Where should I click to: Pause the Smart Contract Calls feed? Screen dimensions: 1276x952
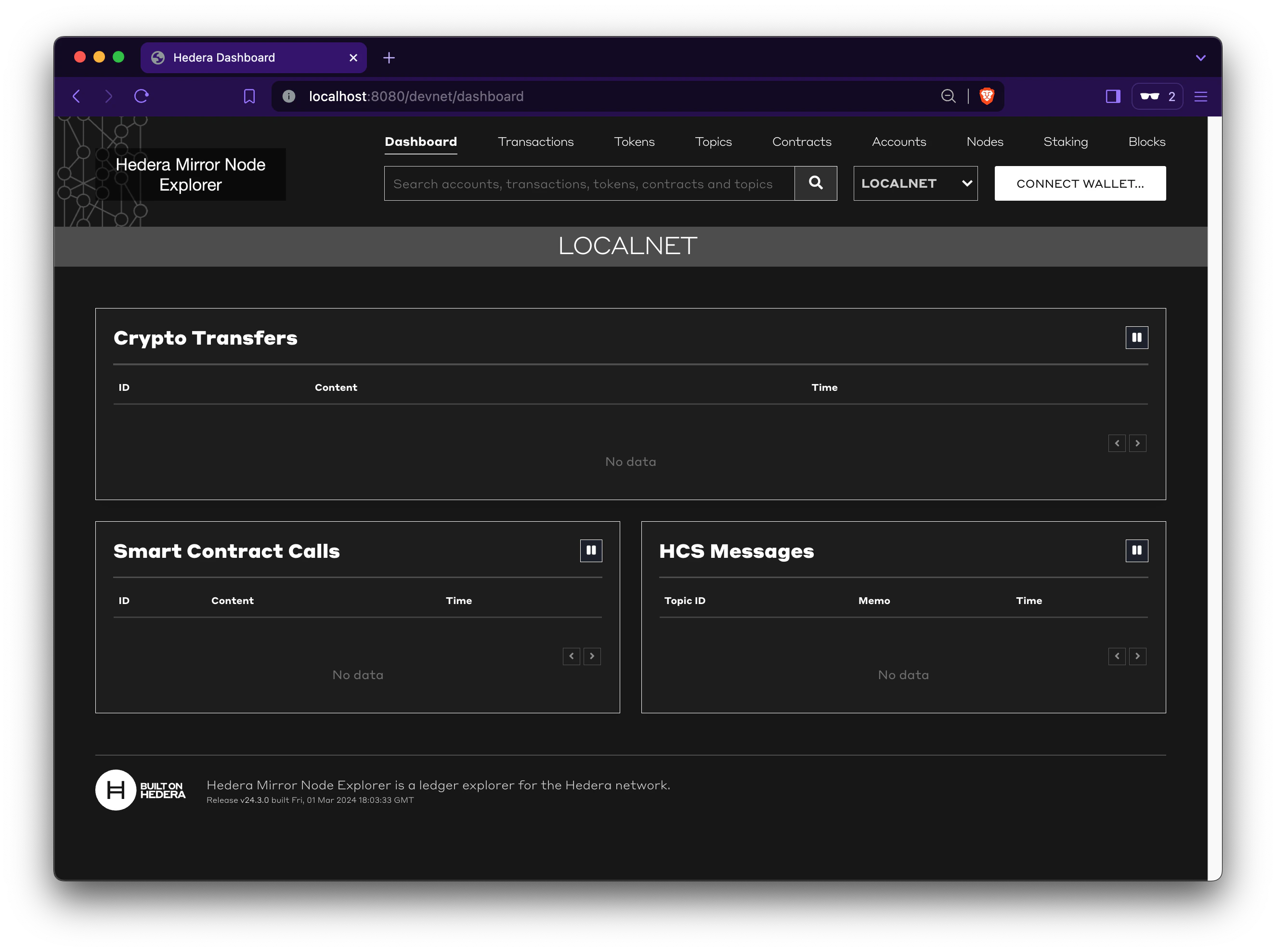click(591, 551)
